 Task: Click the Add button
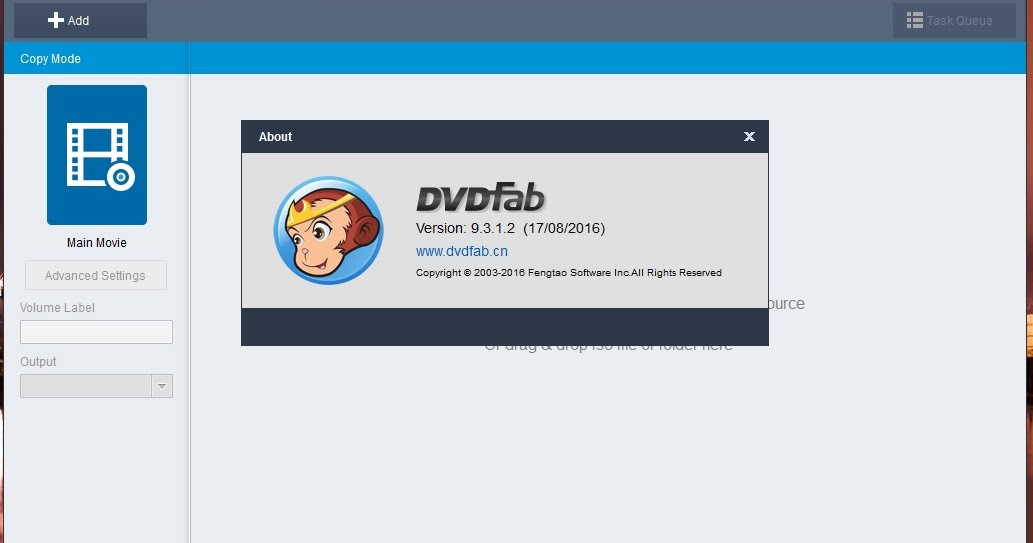80,20
